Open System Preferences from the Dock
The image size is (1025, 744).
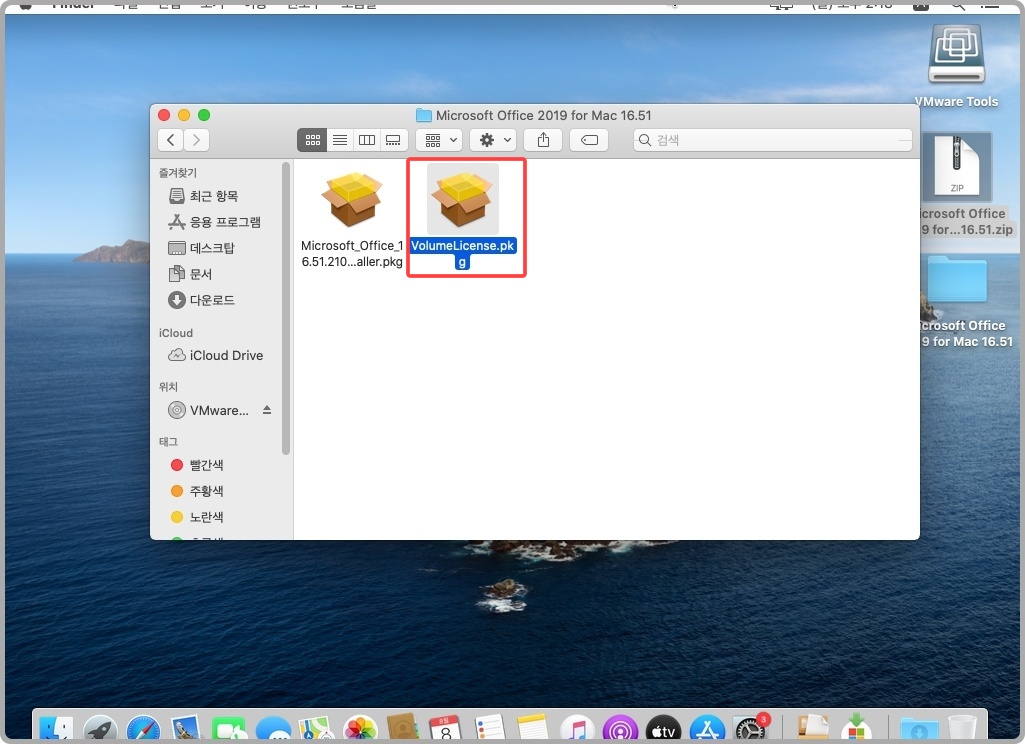750,729
